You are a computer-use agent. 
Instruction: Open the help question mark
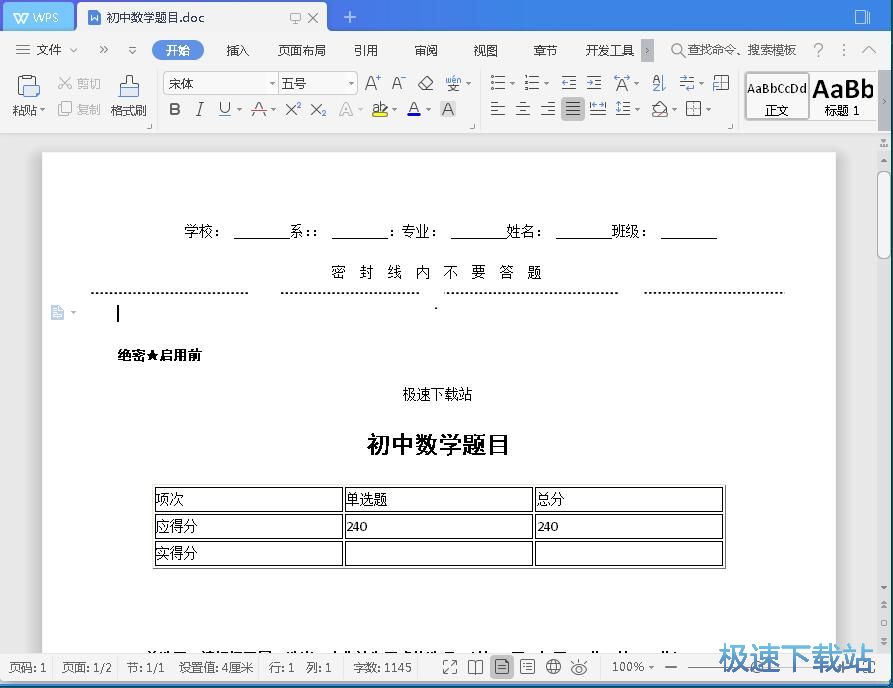point(818,50)
